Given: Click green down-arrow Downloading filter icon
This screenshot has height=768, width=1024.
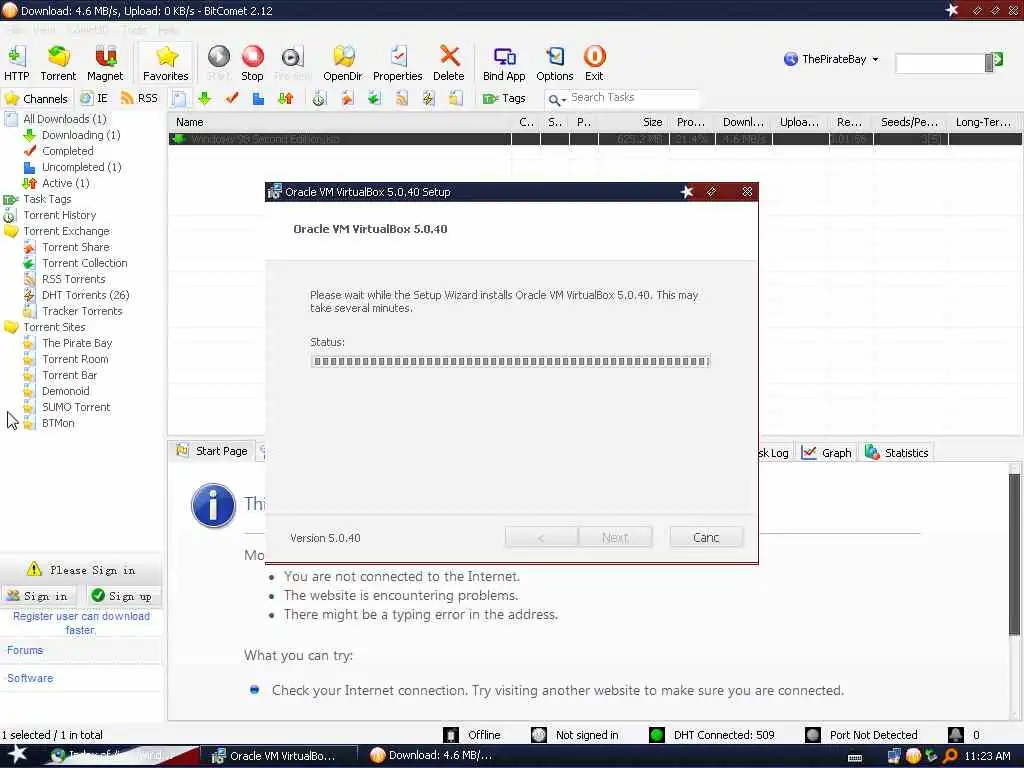Looking at the screenshot, I should 204,99.
